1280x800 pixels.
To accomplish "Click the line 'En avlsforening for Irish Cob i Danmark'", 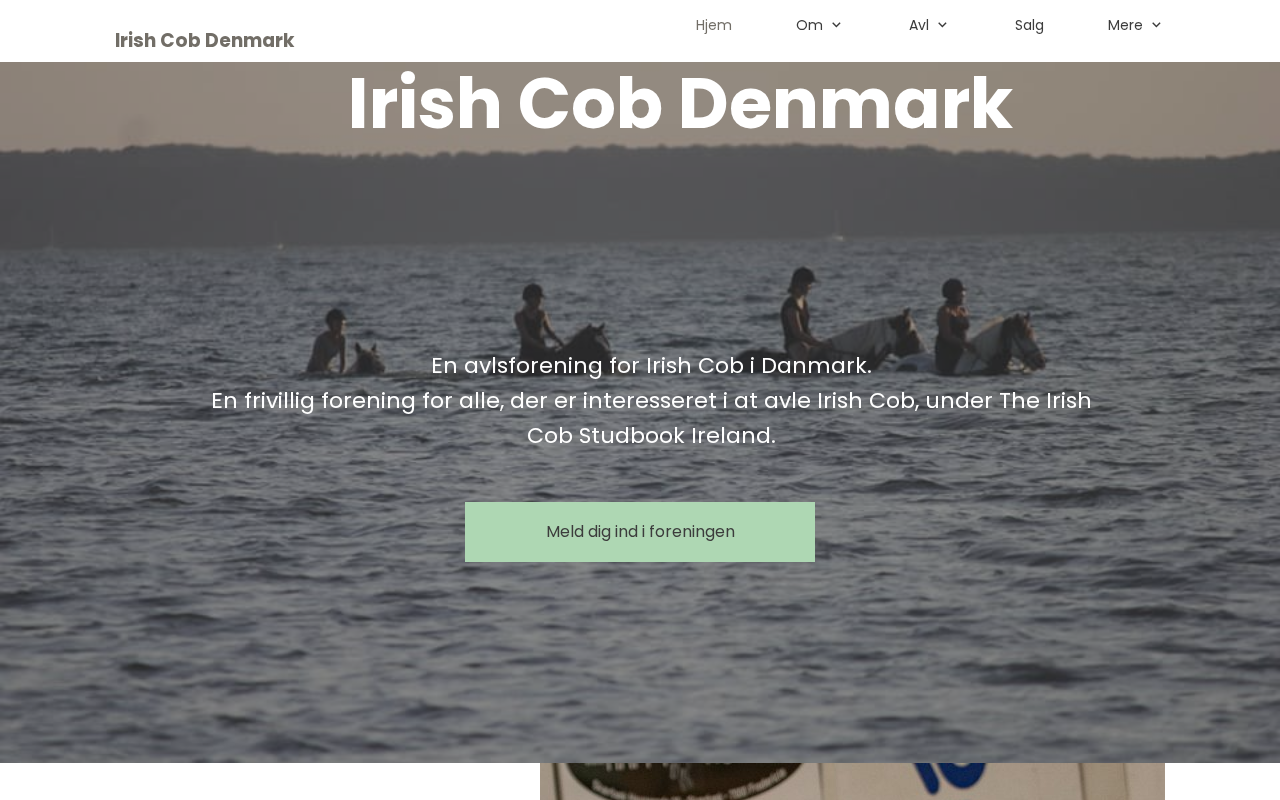I will coord(651,366).
